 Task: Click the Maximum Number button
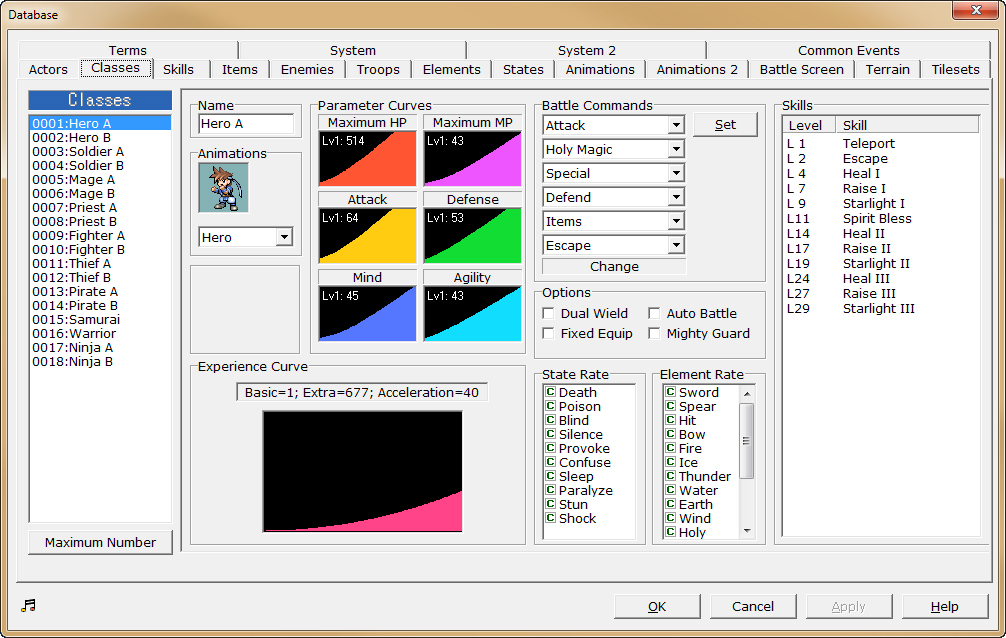pos(99,541)
